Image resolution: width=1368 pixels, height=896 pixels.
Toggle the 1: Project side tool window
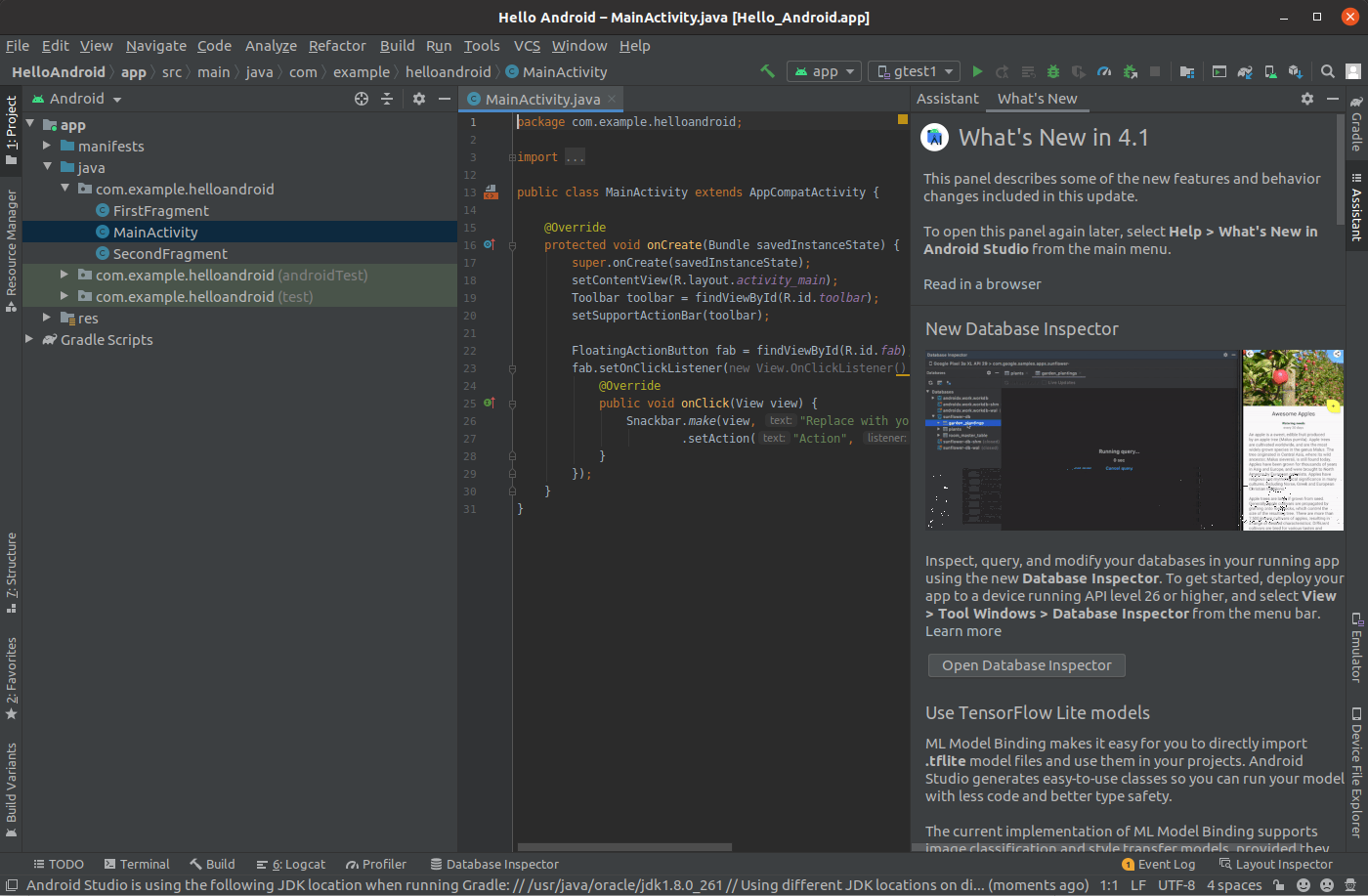(x=11, y=130)
